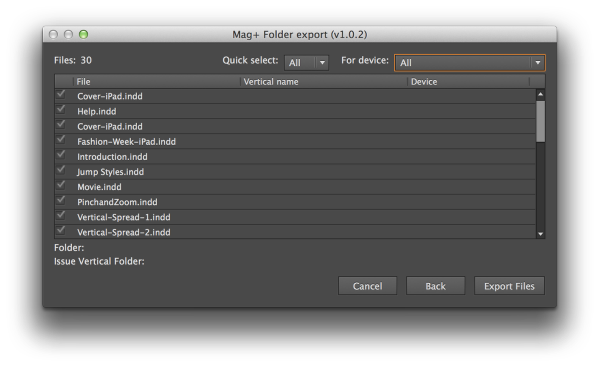Close the Mag+ Folder export window
Screen dimensions: 600x367
(54, 34)
